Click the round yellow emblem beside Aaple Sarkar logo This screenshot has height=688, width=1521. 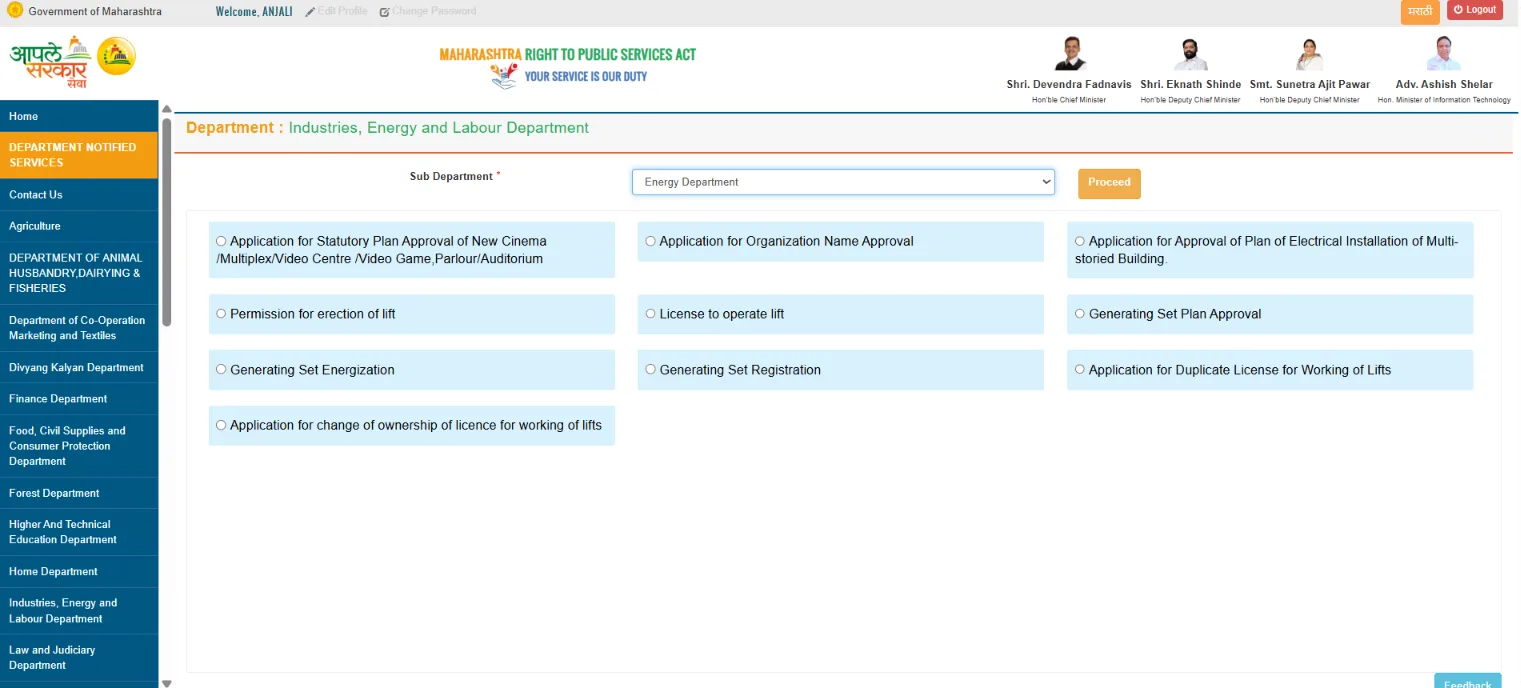point(116,56)
